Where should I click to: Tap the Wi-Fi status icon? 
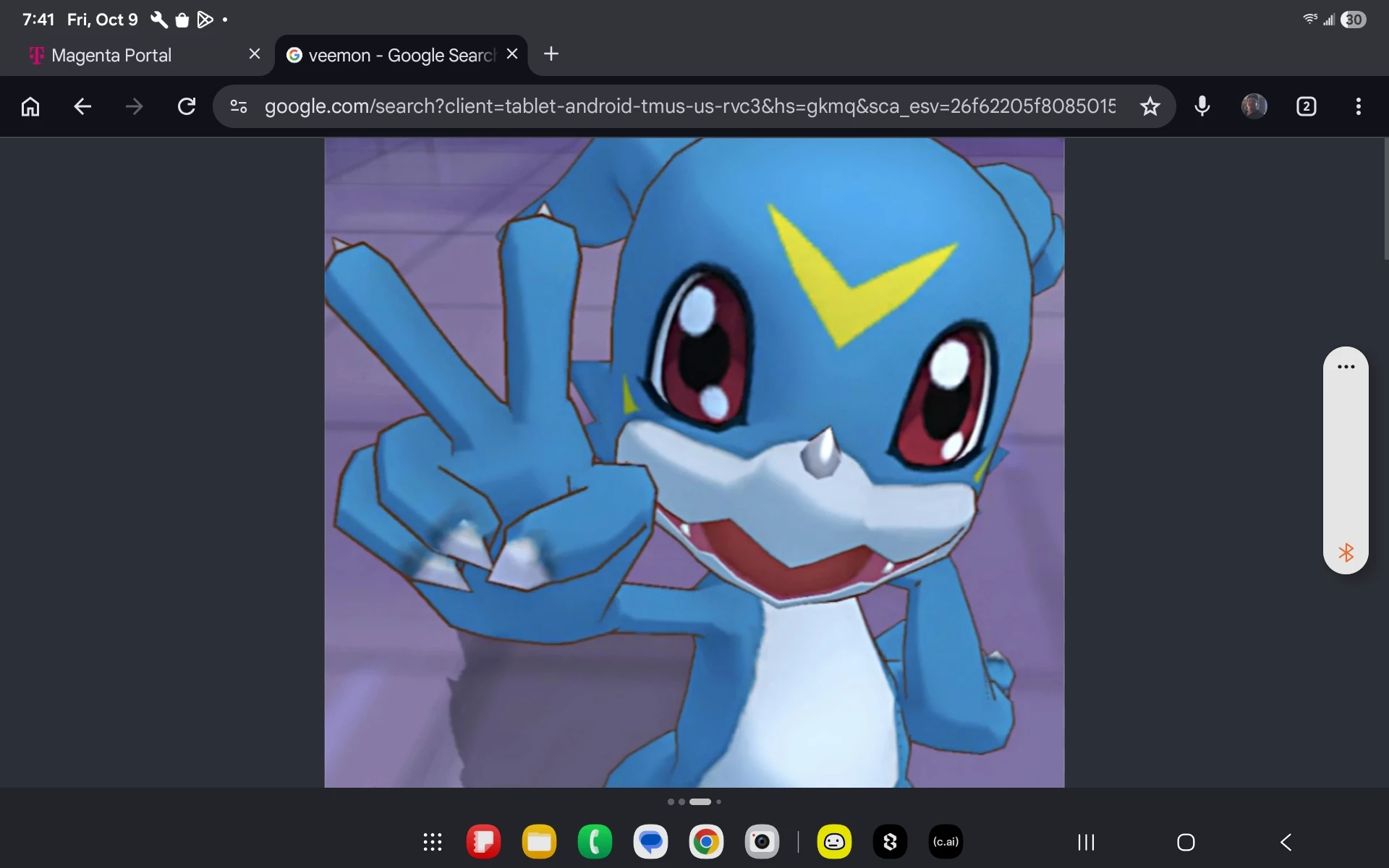(1310, 20)
